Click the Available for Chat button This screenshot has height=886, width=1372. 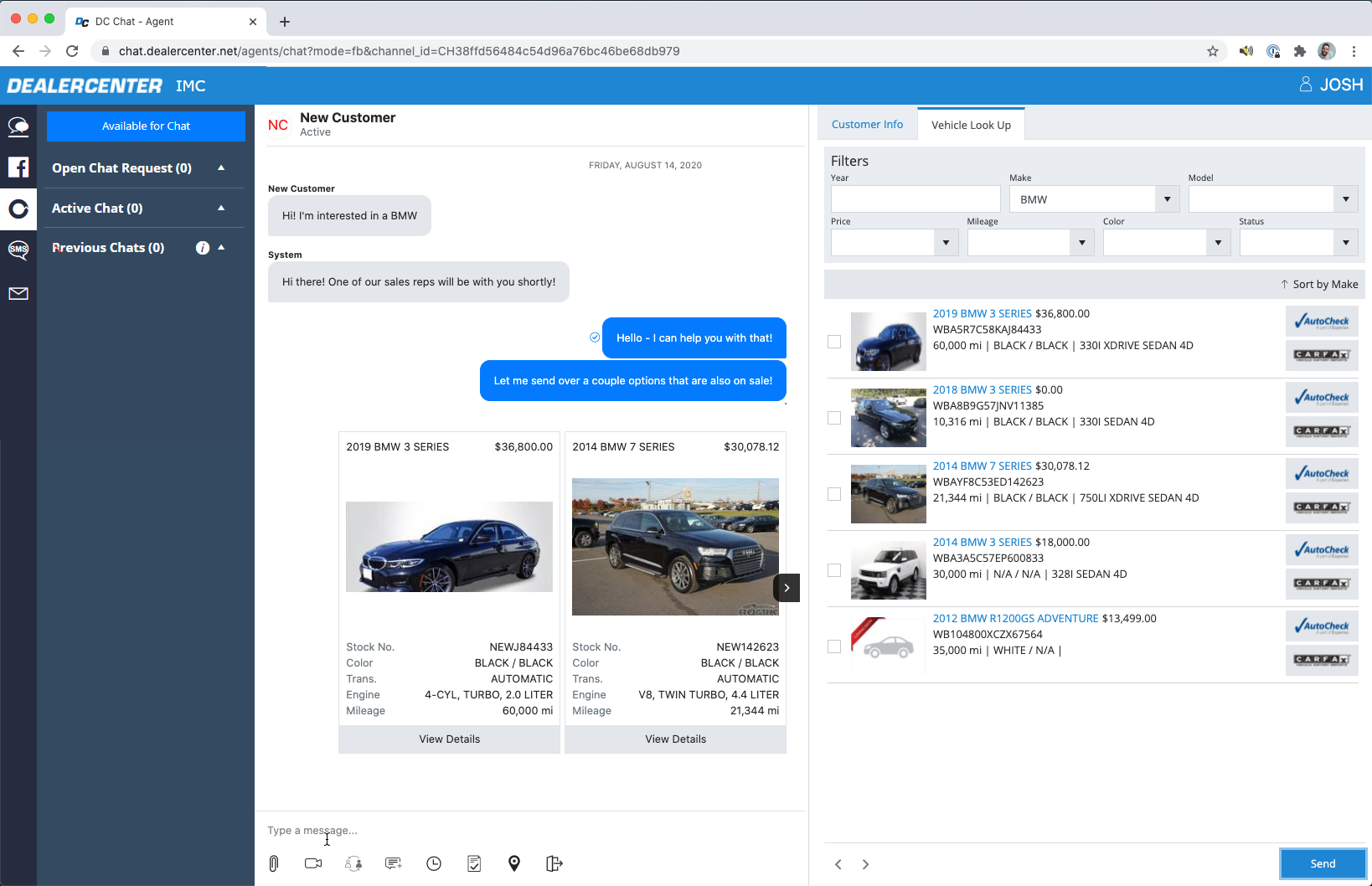point(146,126)
